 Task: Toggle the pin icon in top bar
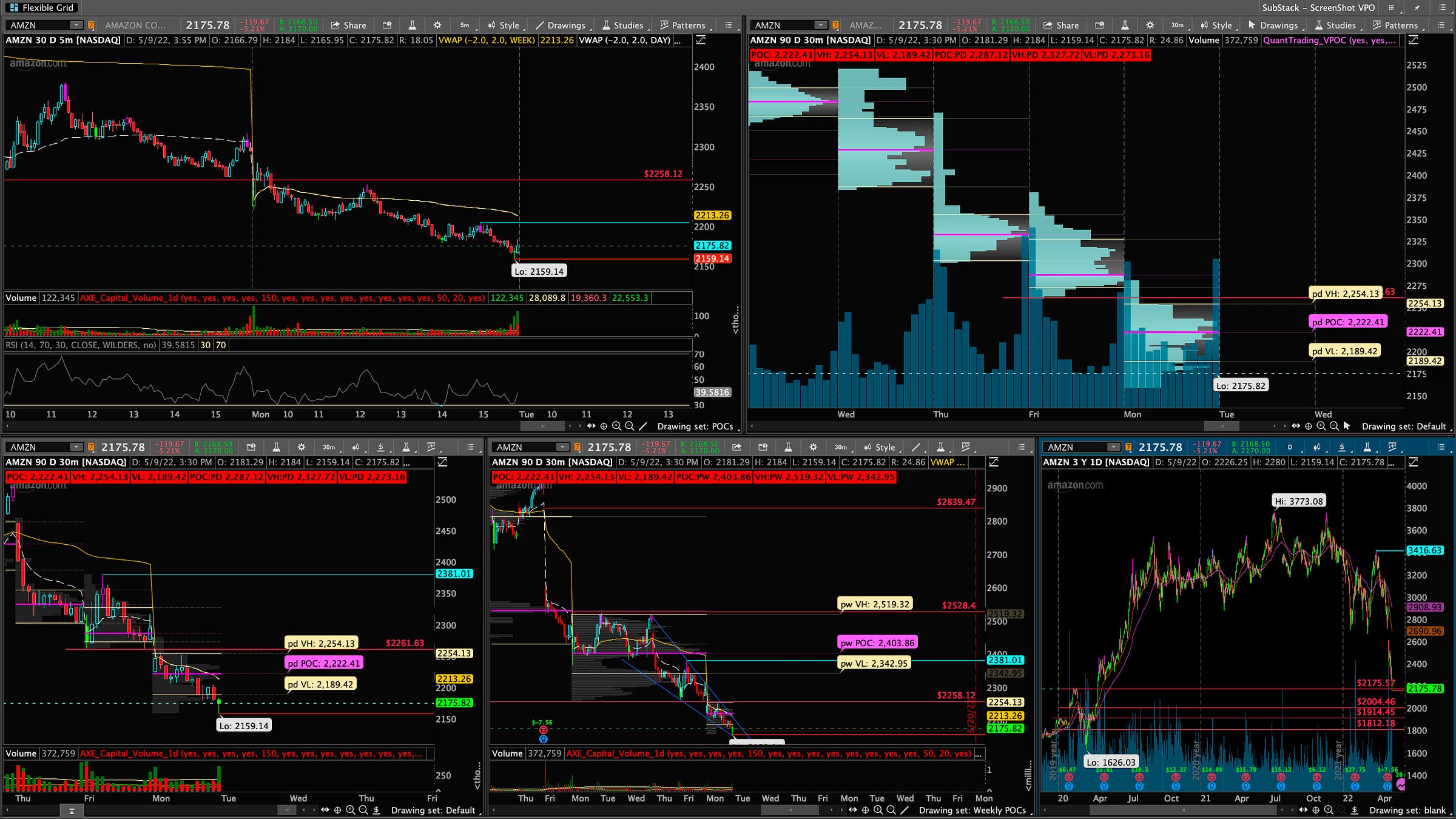(1417, 7)
